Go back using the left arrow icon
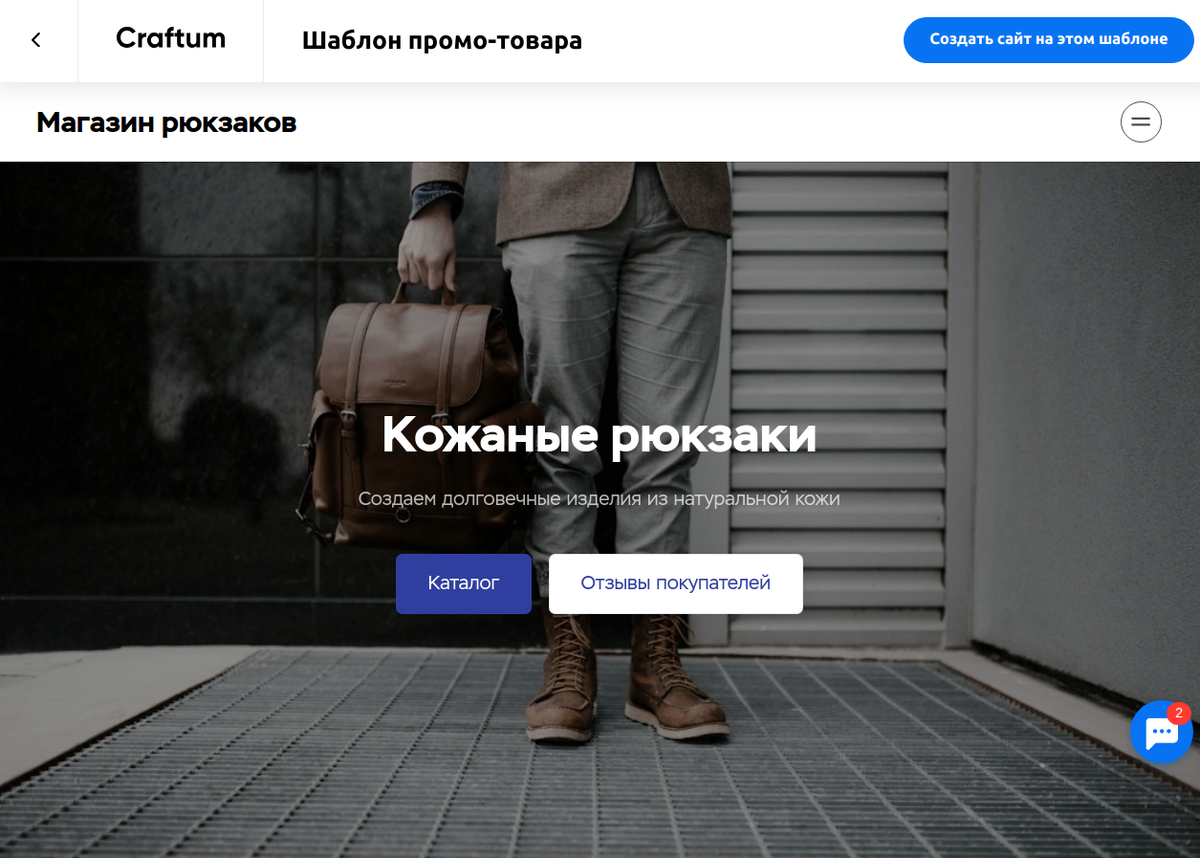This screenshot has width=1200, height=858. (36, 40)
